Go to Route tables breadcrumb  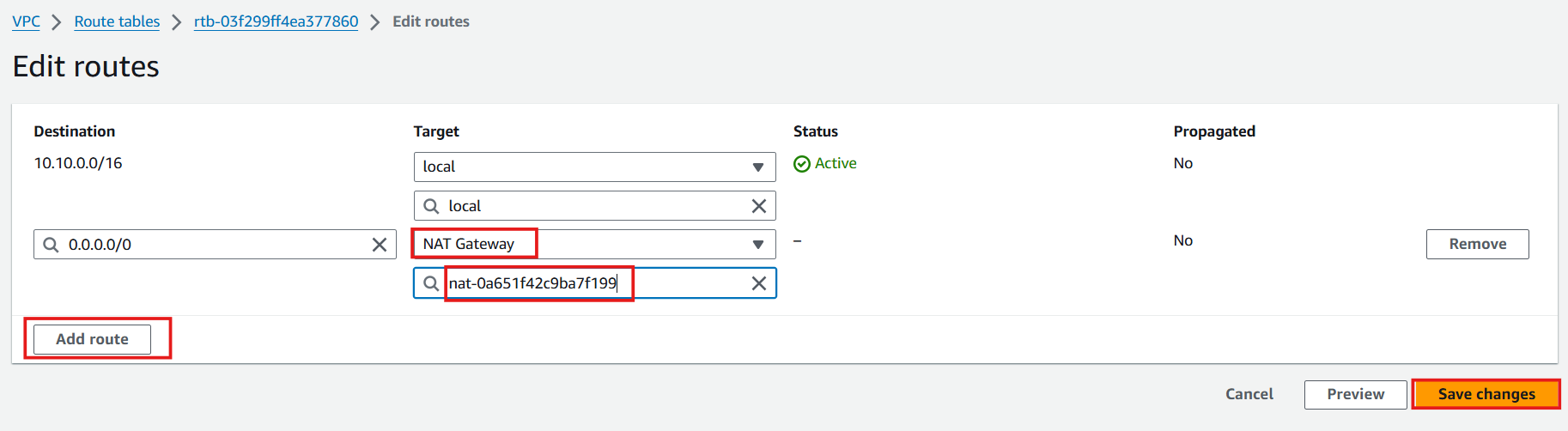pos(117,21)
